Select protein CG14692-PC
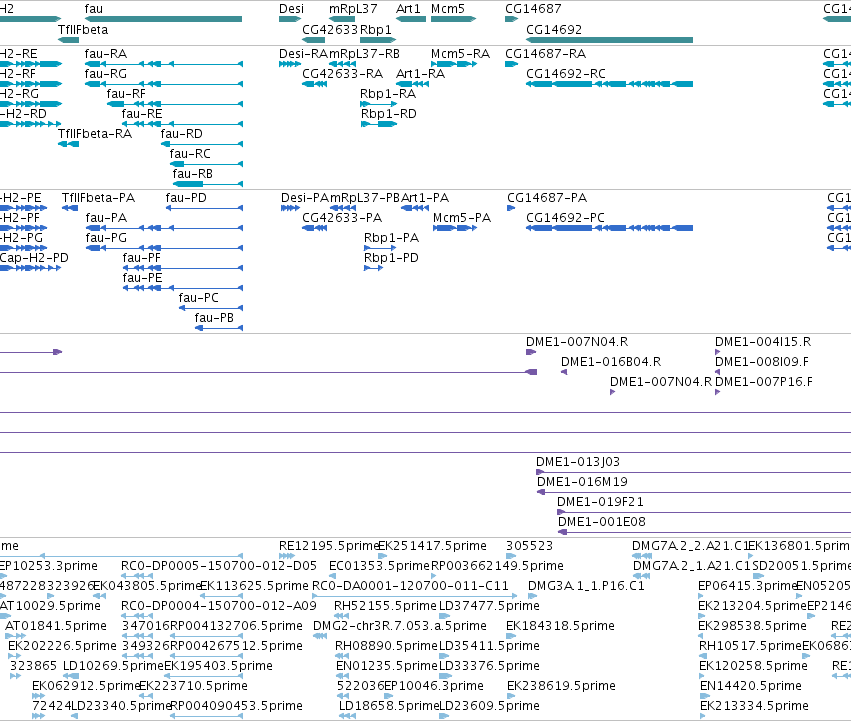This screenshot has height=721, width=851. coord(565,218)
